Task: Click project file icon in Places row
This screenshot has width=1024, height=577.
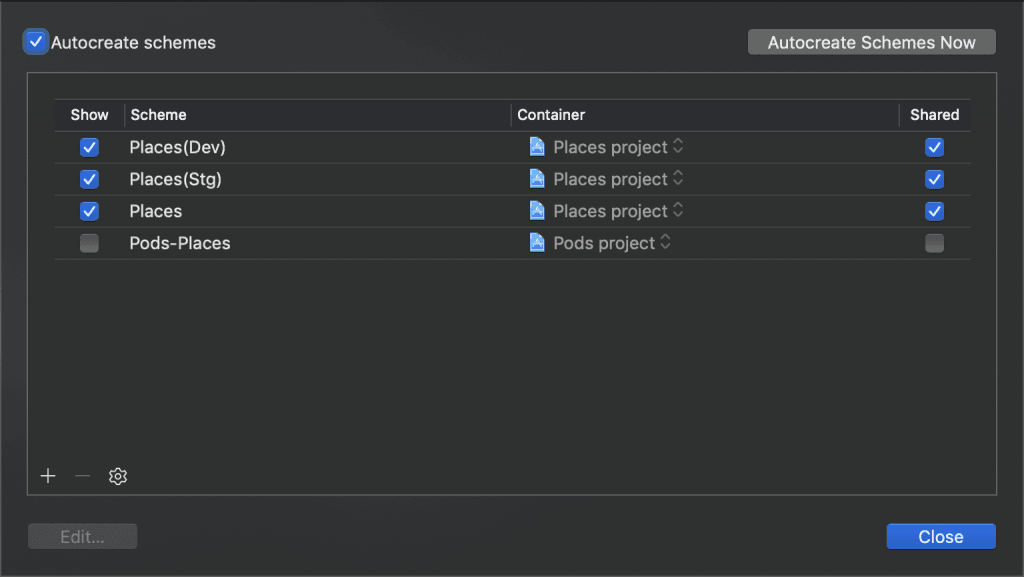Action: (537, 211)
